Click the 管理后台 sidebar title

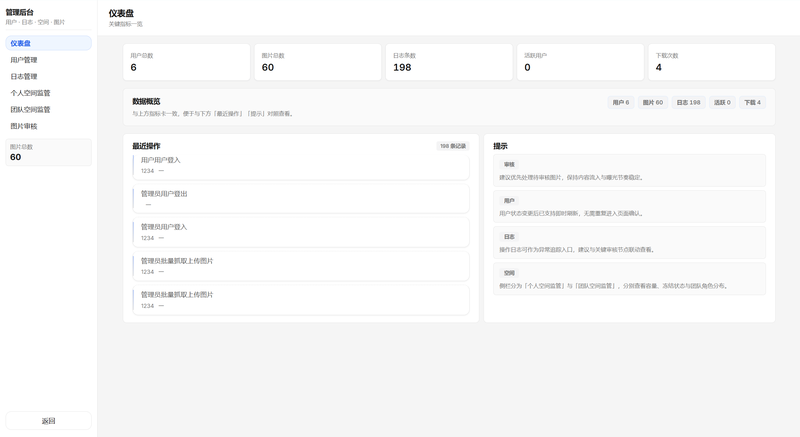pyautogui.click(x=19, y=12)
